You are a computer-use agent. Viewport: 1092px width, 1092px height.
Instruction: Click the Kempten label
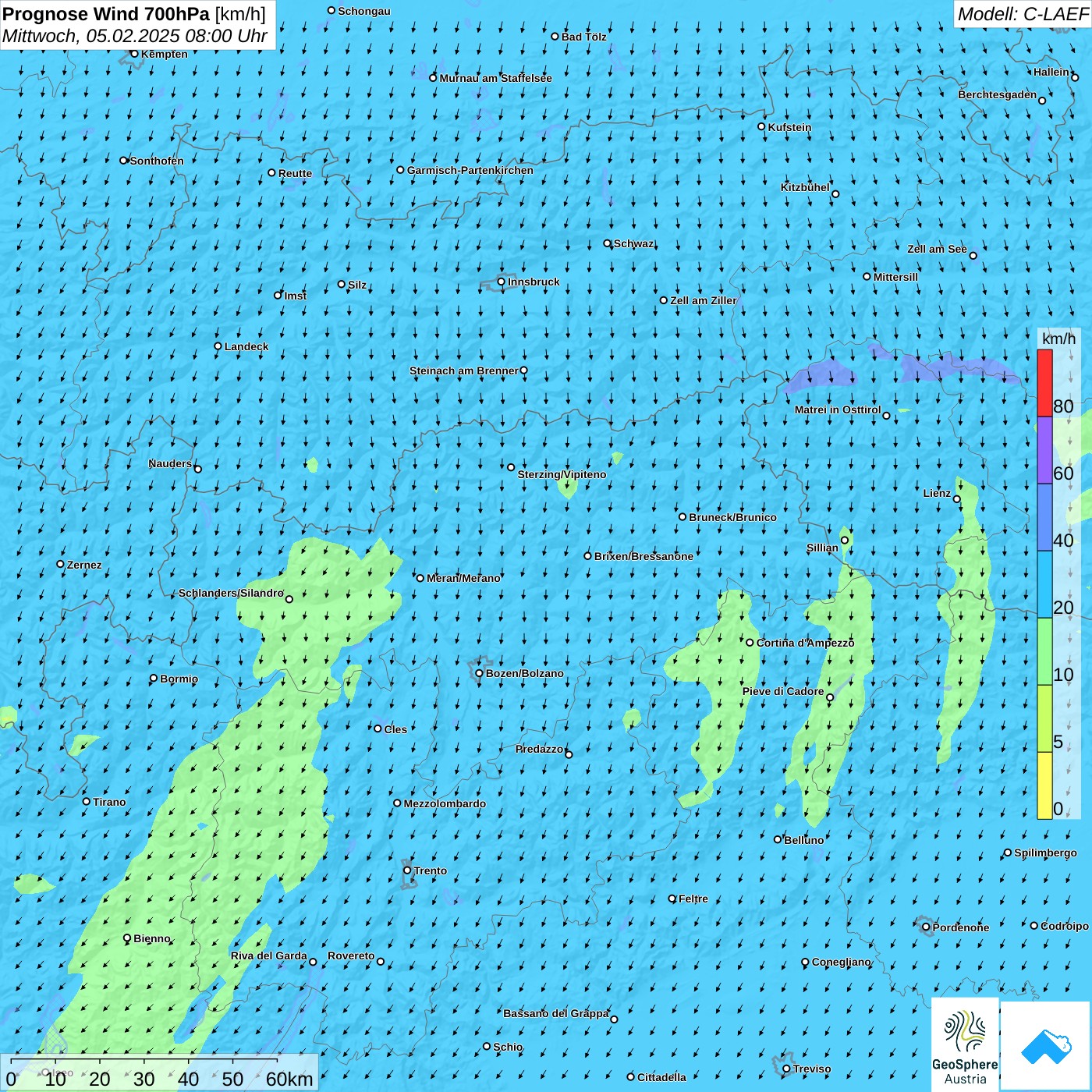[165, 54]
